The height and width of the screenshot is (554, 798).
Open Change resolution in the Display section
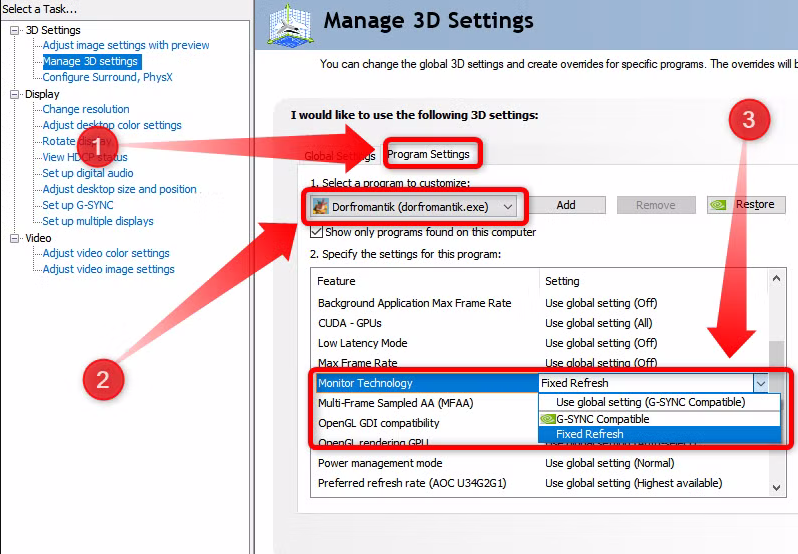pyautogui.click(x=86, y=109)
